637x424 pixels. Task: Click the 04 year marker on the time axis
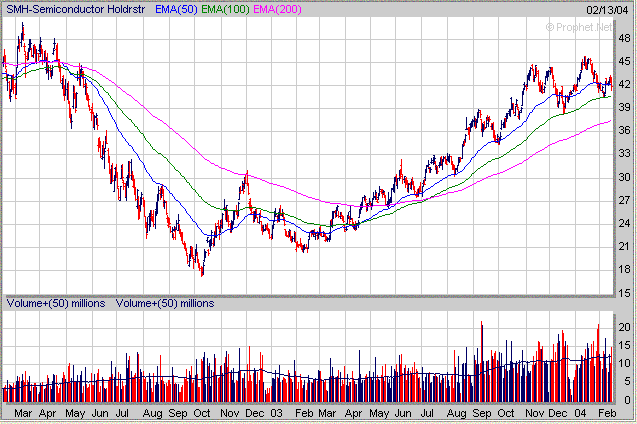click(x=580, y=413)
